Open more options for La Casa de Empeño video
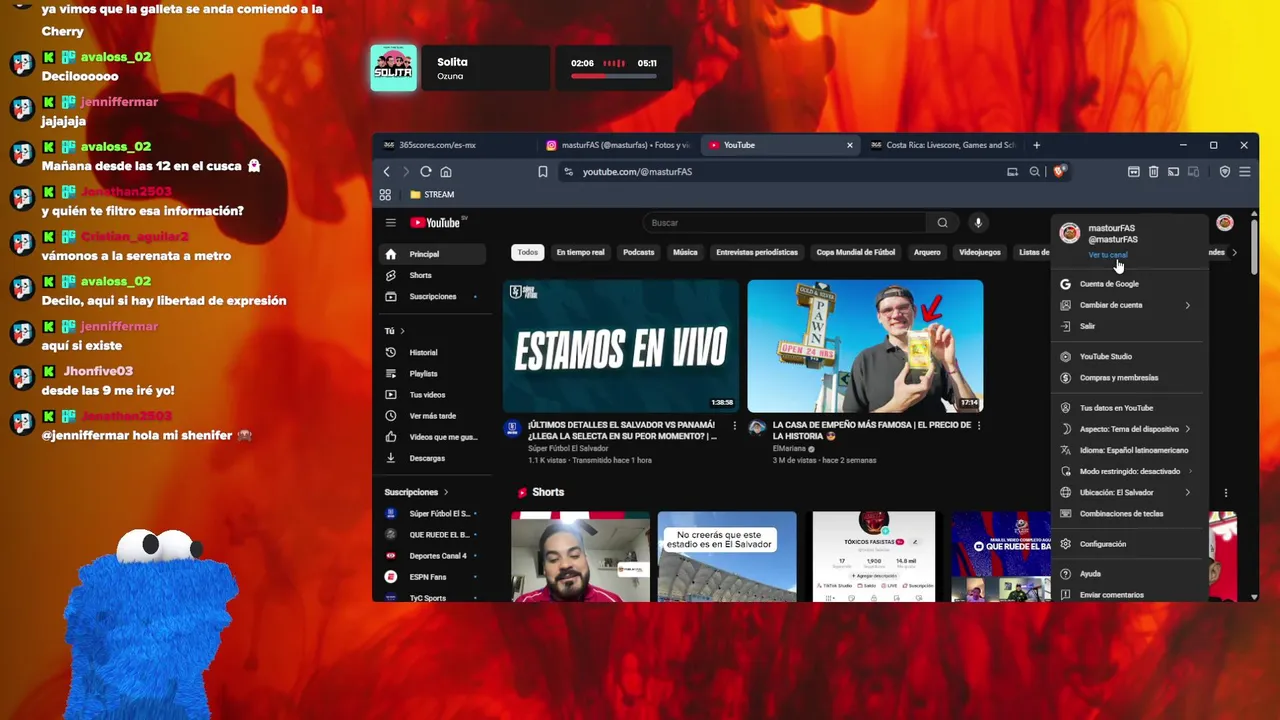The height and width of the screenshot is (720, 1280). pyautogui.click(x=979, y=425)
